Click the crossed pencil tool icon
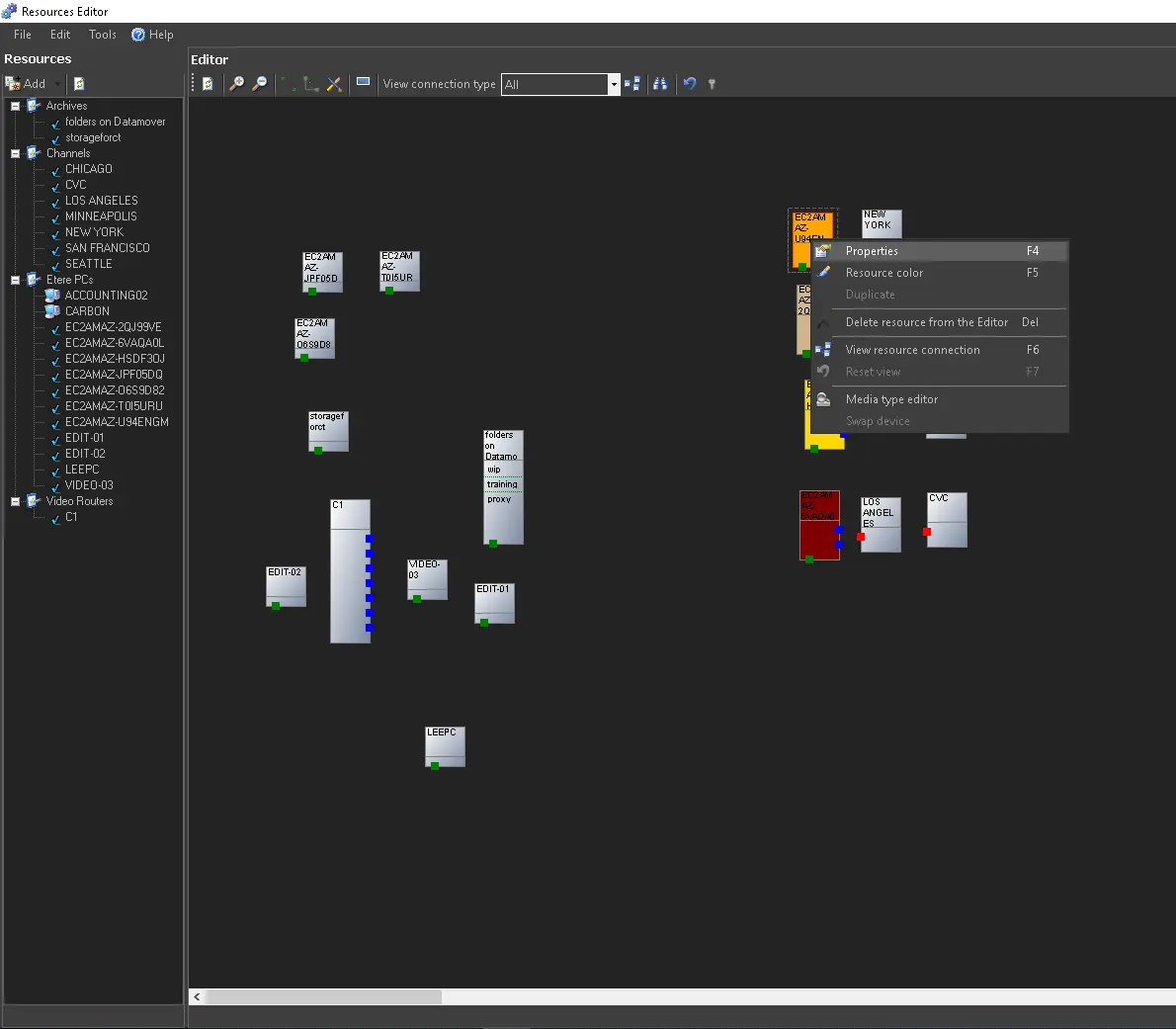This screenshot has height=1029, width=1176. click(x=334, y=84)
